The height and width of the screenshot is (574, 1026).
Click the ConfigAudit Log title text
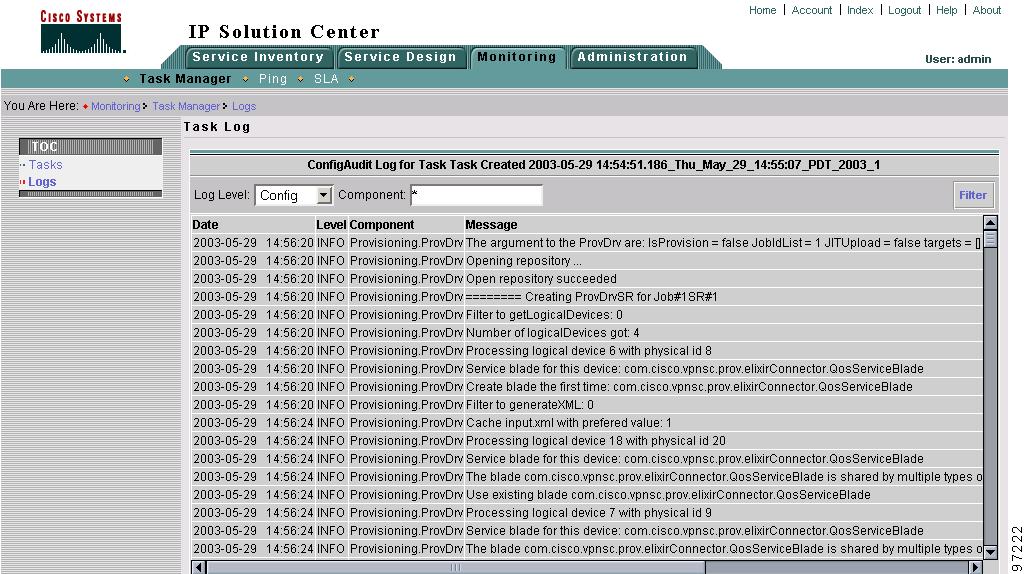(593, 165)
